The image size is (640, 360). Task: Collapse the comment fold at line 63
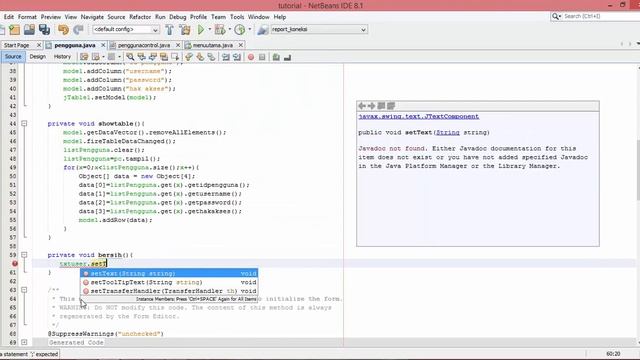(24, 290)
